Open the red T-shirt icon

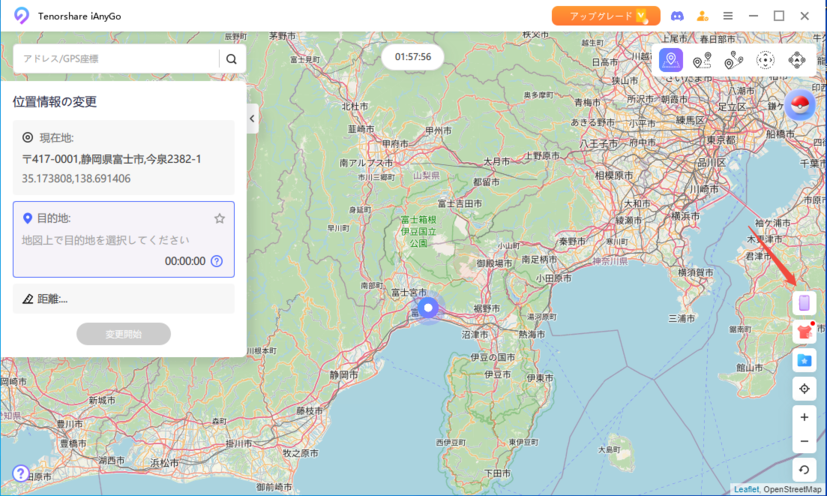tap(804, 331)
